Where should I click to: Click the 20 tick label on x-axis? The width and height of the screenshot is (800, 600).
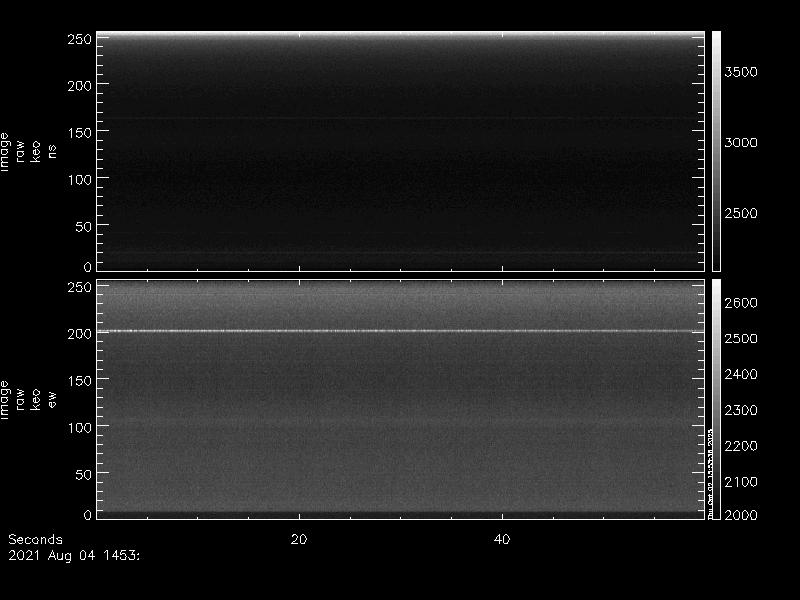298,539
